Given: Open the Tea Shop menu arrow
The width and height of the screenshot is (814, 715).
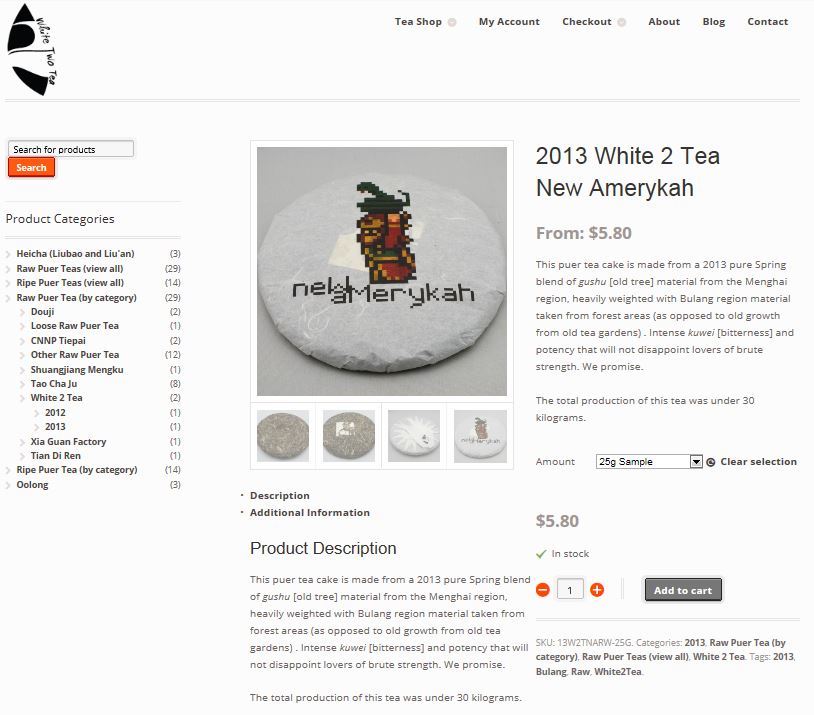Looking at the screenshot, I should [x=452, y=22].
